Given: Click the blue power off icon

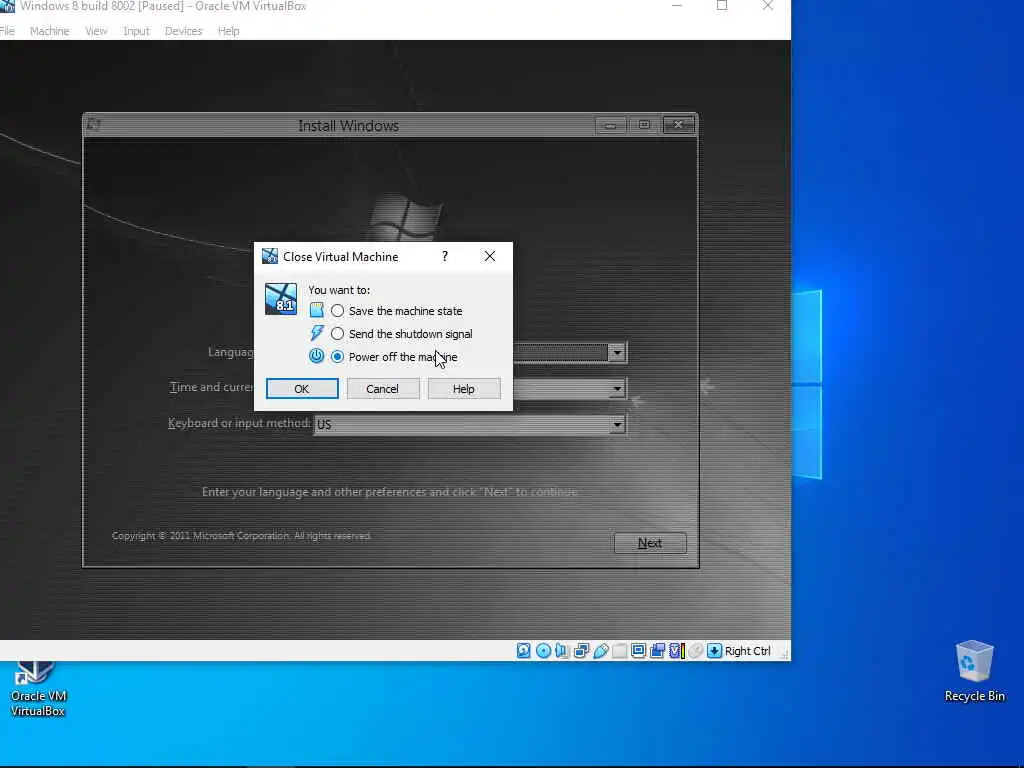Looking at the screenshot, I should 317,356.
